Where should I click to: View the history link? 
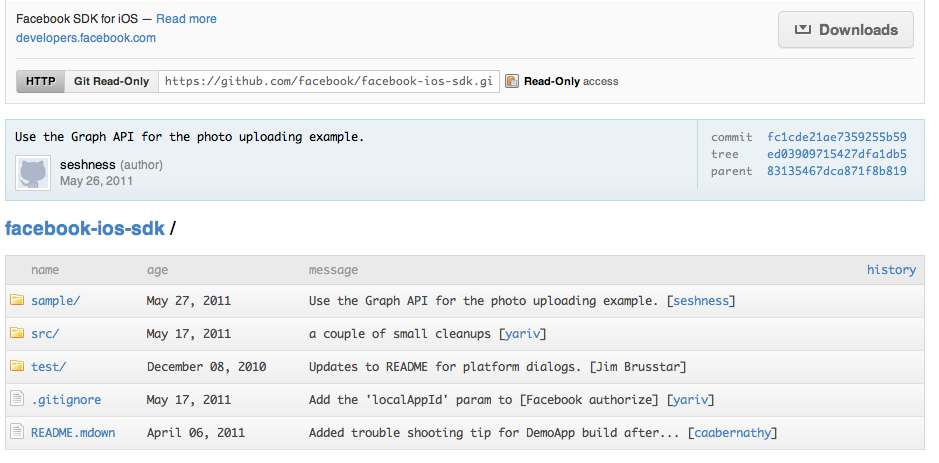[890, 270]
